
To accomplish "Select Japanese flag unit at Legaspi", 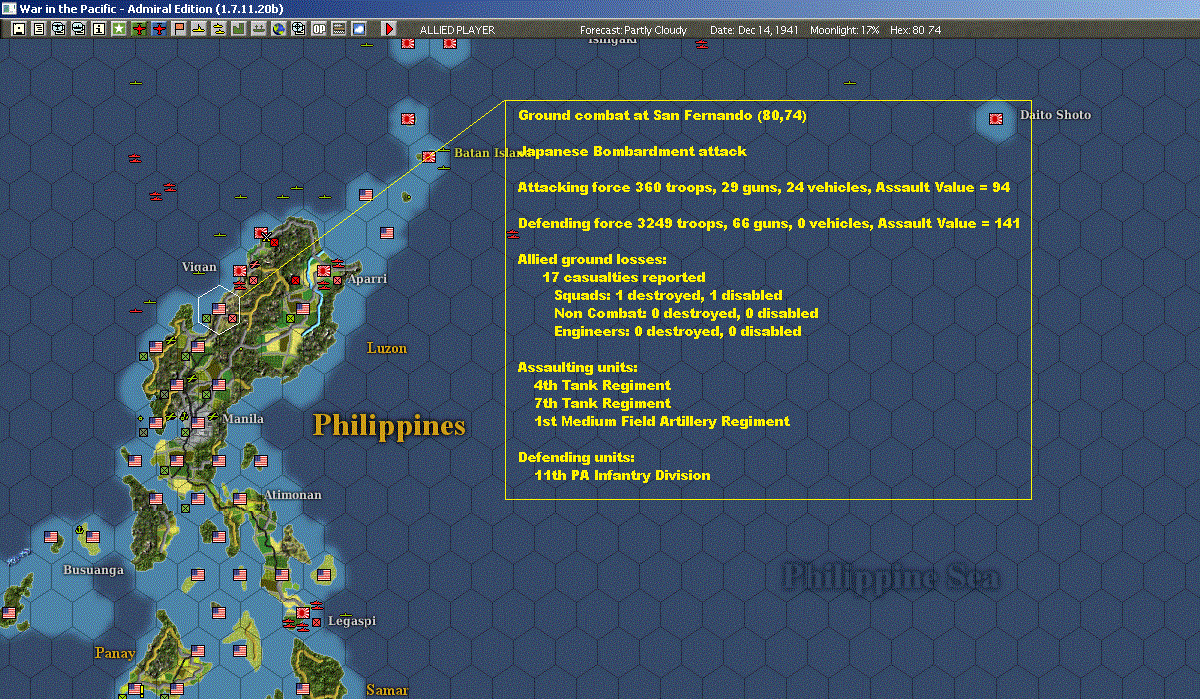I will coord(304,612).
